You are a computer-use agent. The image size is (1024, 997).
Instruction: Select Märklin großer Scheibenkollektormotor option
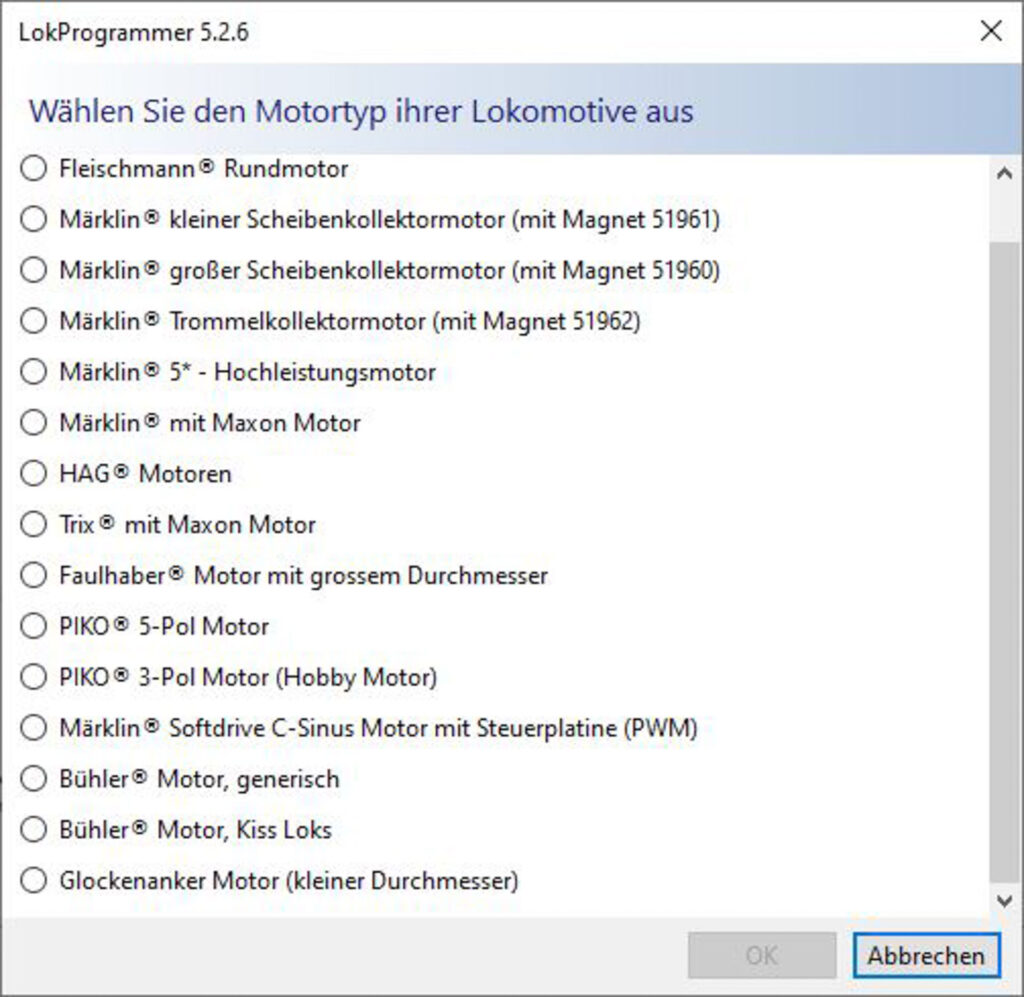(x=33, y=270)
